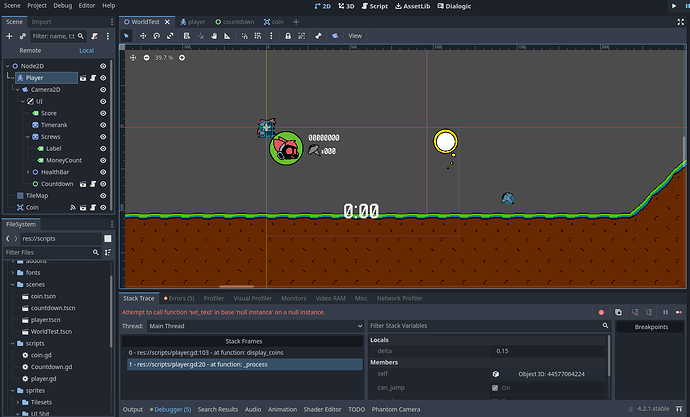This screenshot has height=417, width=690.
Task: Hide the HealthBar node
Action: [103, 172]
